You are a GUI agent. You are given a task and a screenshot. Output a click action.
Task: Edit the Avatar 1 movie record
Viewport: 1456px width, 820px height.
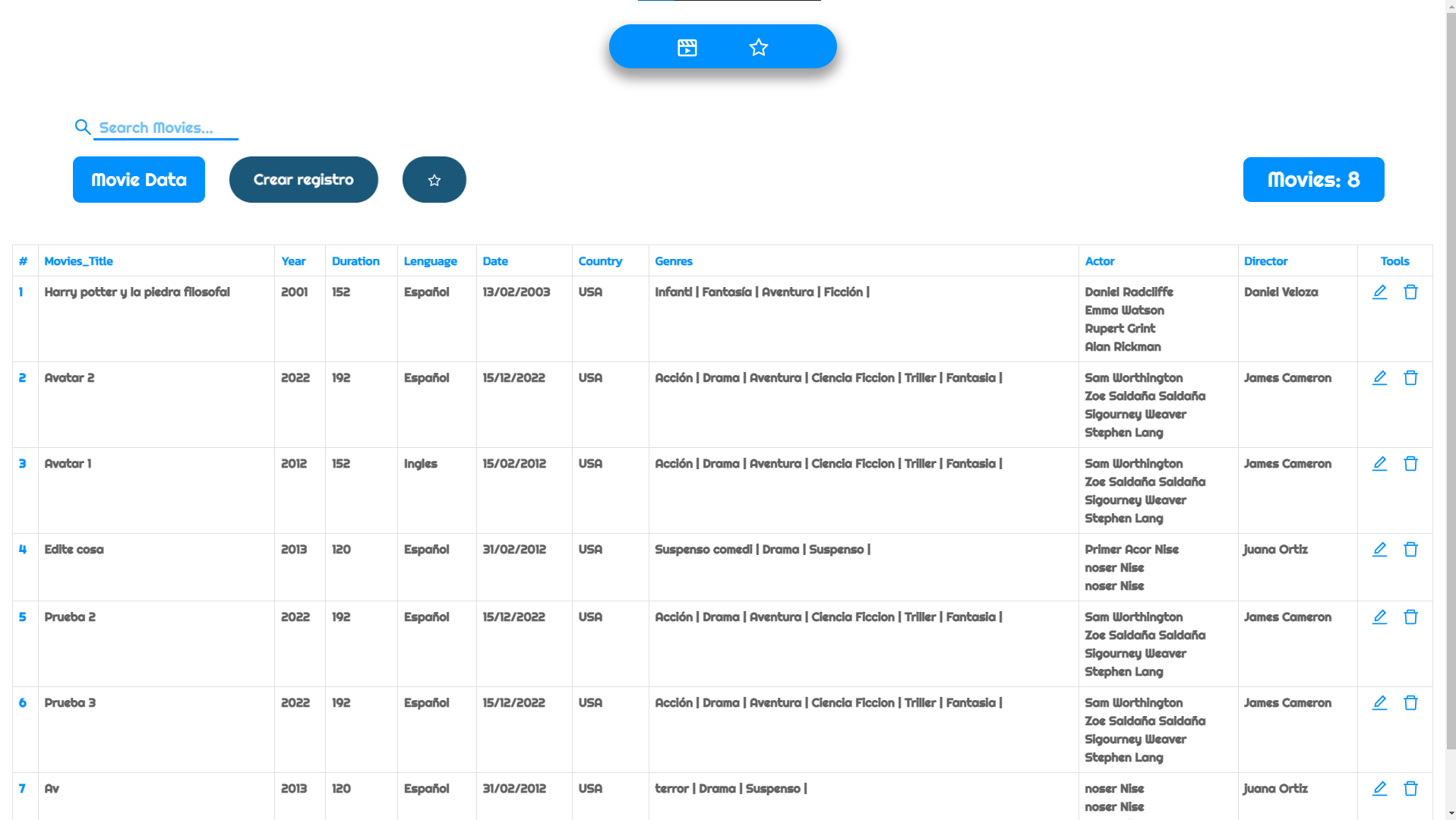(x=1379, y=464)
